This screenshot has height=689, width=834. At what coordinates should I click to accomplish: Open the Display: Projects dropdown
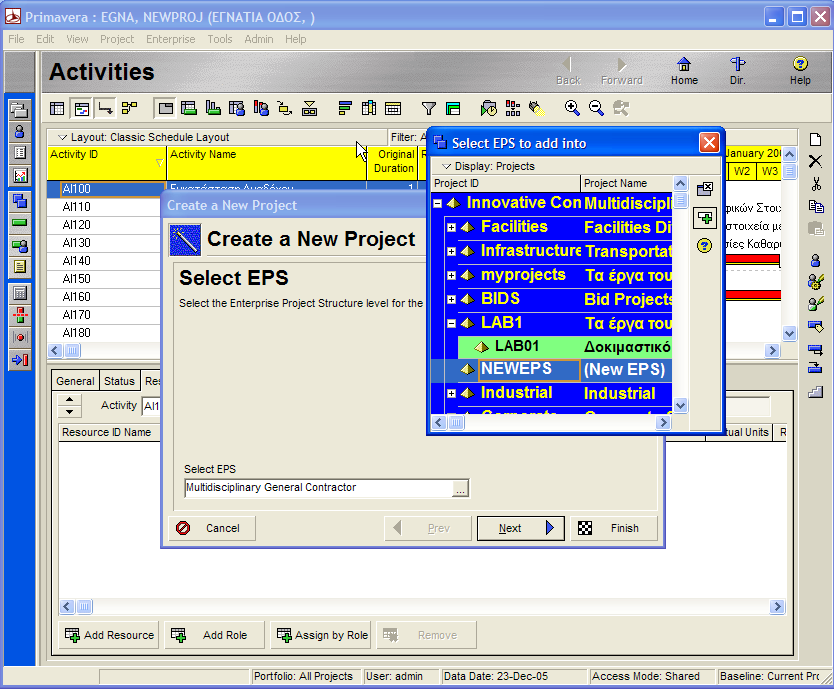point(489,166)
